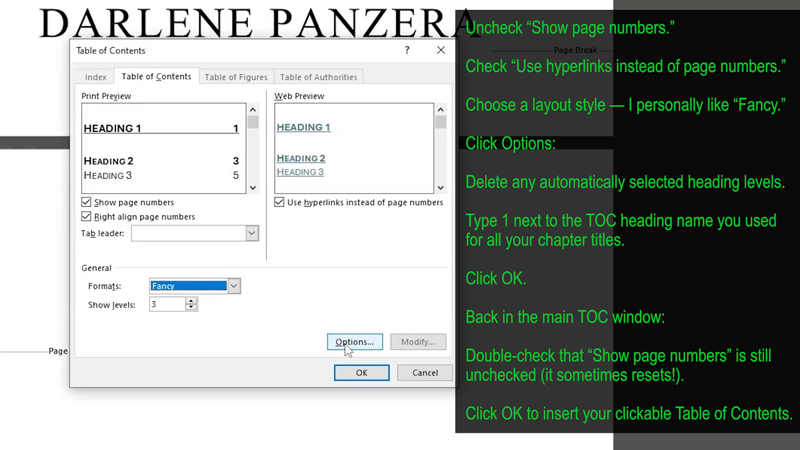Click the help question mark icon
The image size is (800, 450).
pyautogui.click(x=407, y=50)
